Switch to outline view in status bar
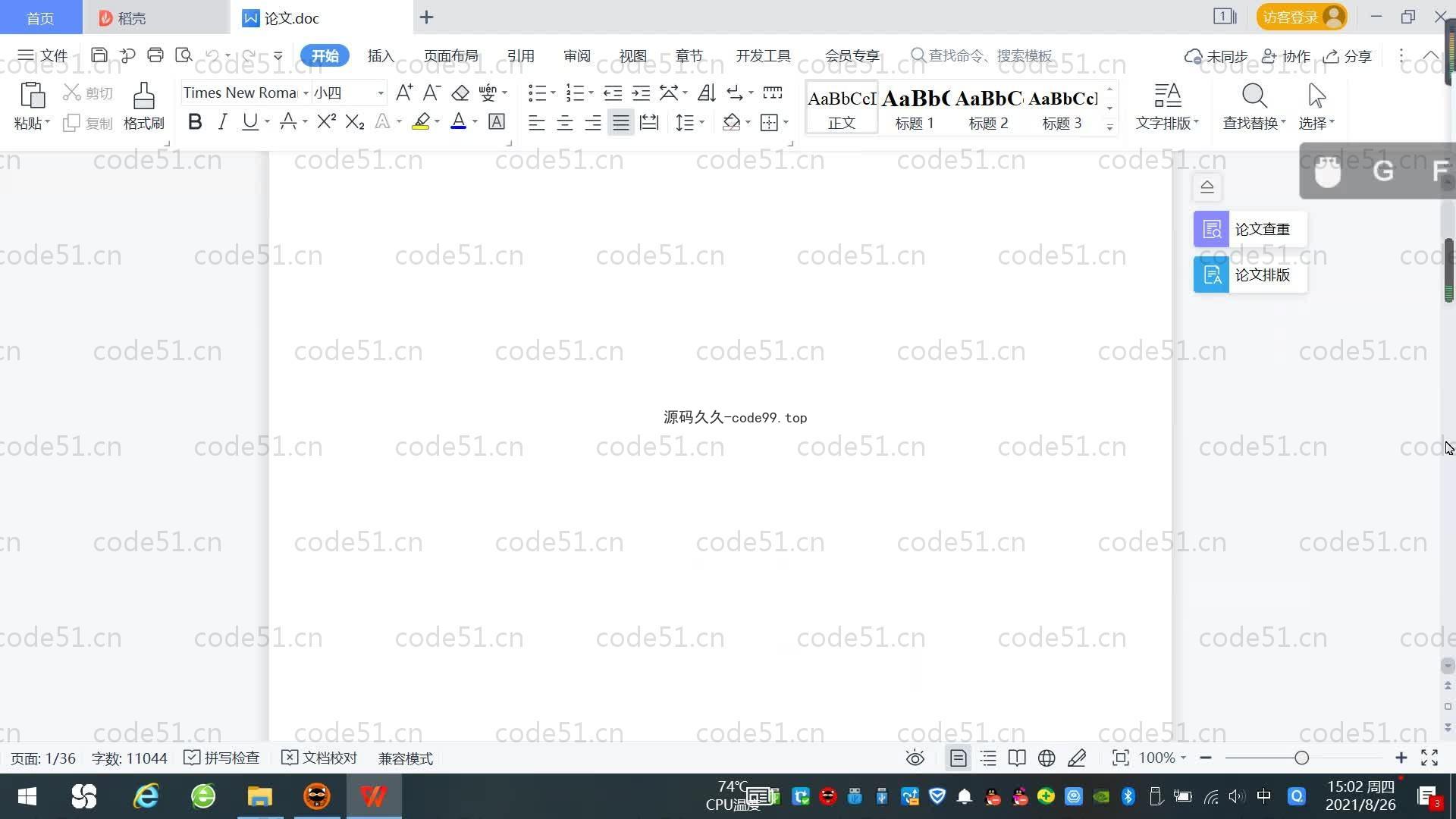The image size is (1456, 819). tap(988, 758)
